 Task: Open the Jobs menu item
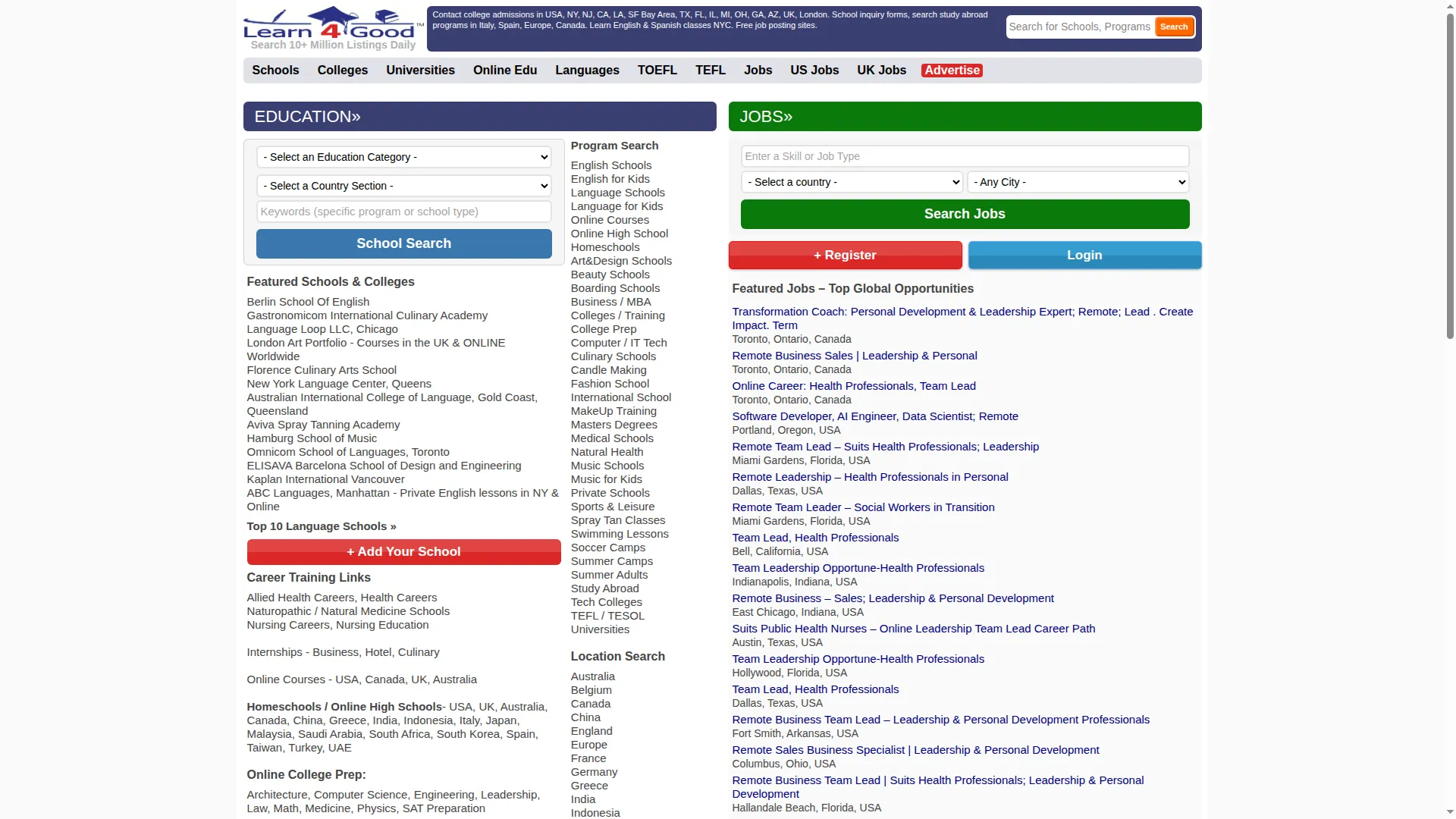pyautogui.click(x=758, y=70)
